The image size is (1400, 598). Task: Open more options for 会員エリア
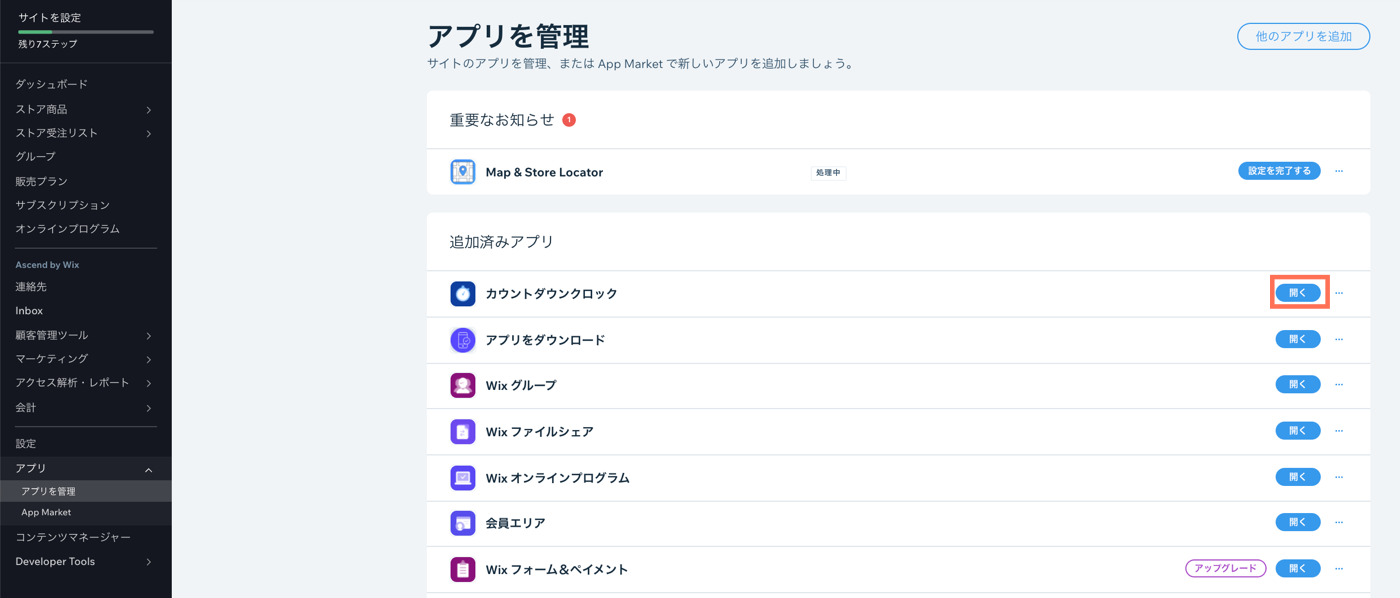coord(1339,522)
